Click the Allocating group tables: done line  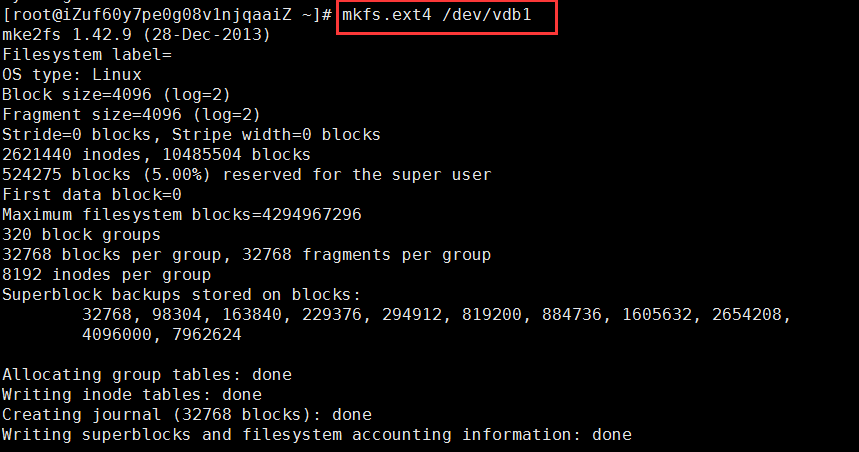point(147,375)
